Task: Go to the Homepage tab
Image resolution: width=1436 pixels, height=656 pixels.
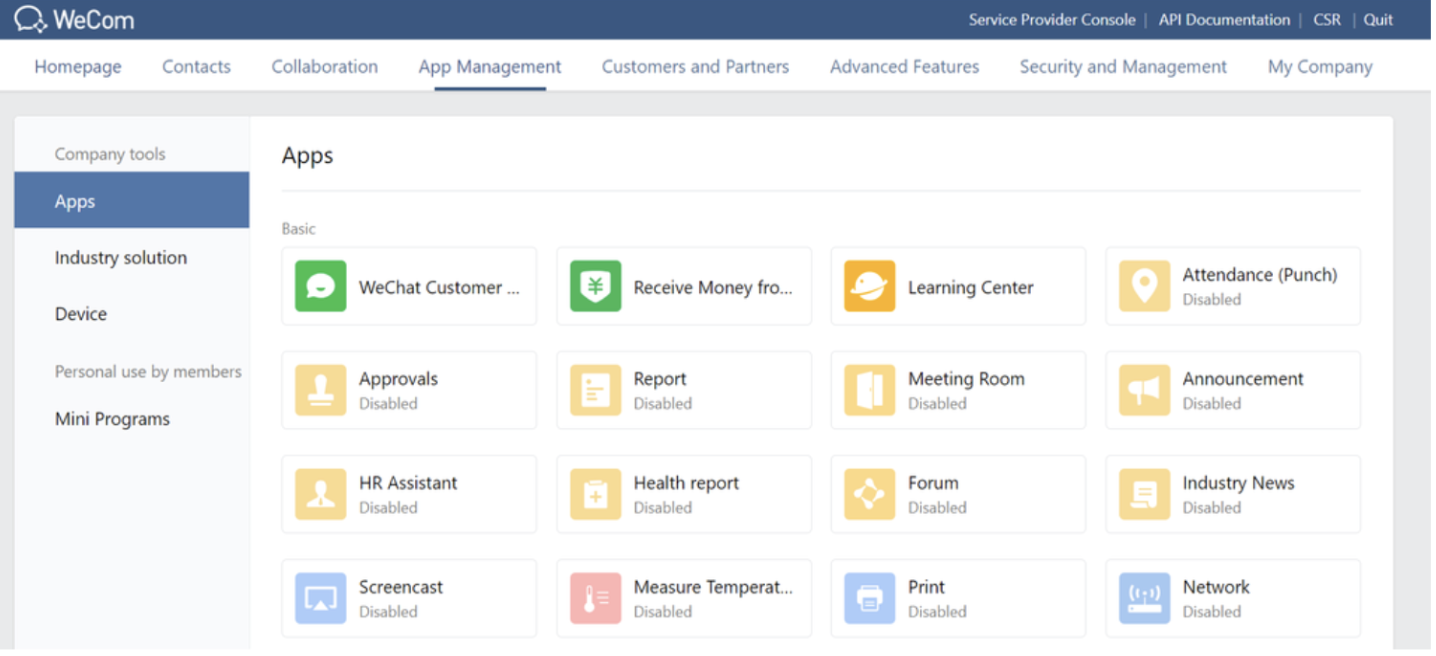Action: [x=78, y=67]
